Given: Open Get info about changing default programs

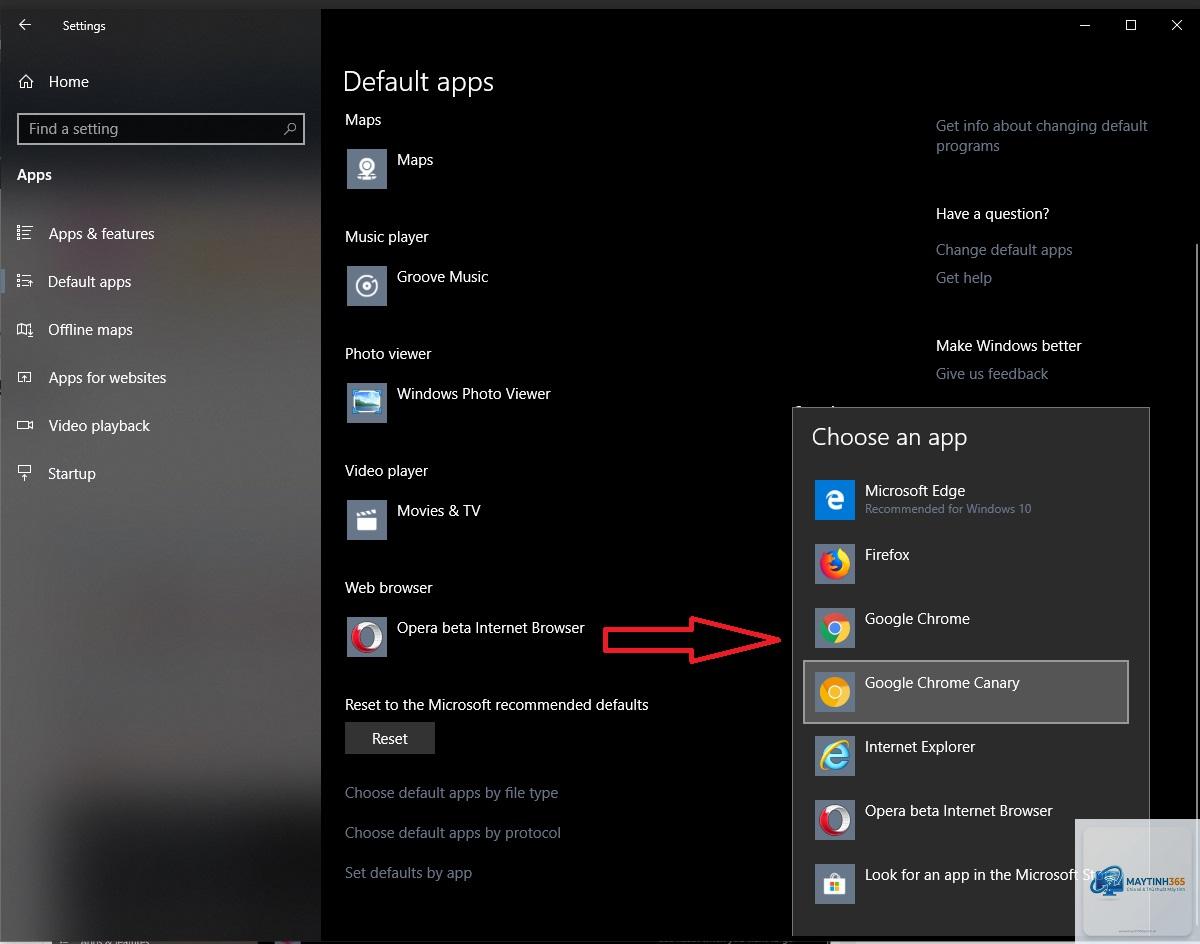Looking at the screenshot, I should 1041,135.
